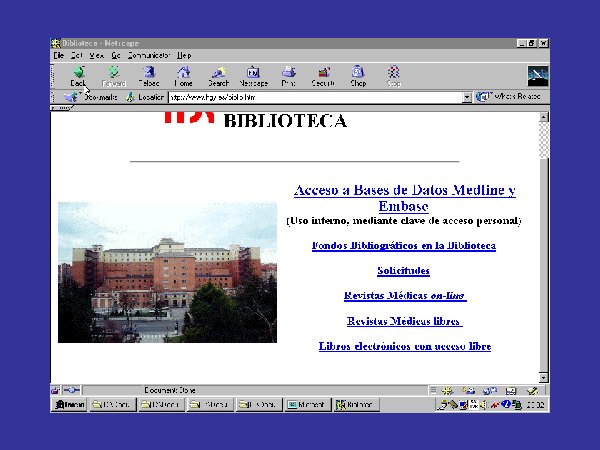Open Libros electrónicos con acceso libre link

point(405,346)
